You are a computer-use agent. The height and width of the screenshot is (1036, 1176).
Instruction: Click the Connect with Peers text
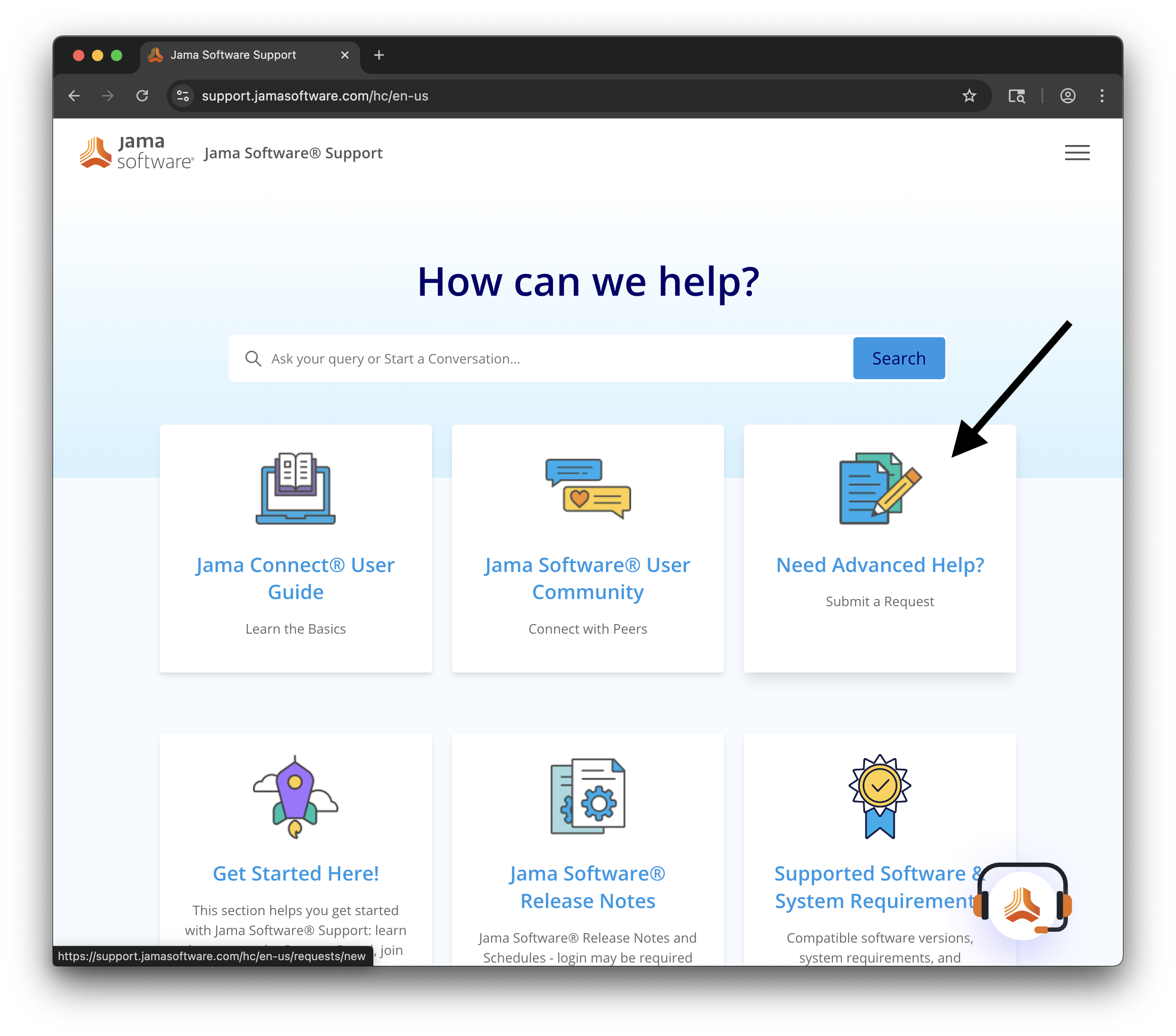click(588, 629)
